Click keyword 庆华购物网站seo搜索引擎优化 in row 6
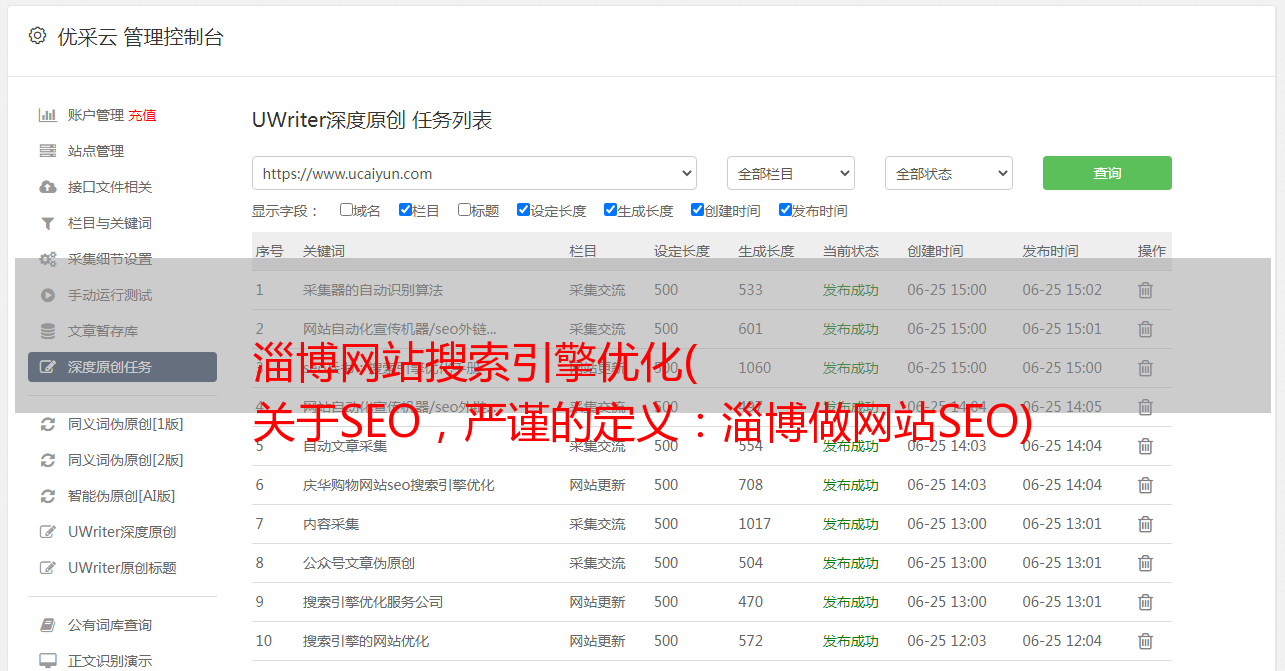Screen dimensions: 1285x671 [398, 485]
